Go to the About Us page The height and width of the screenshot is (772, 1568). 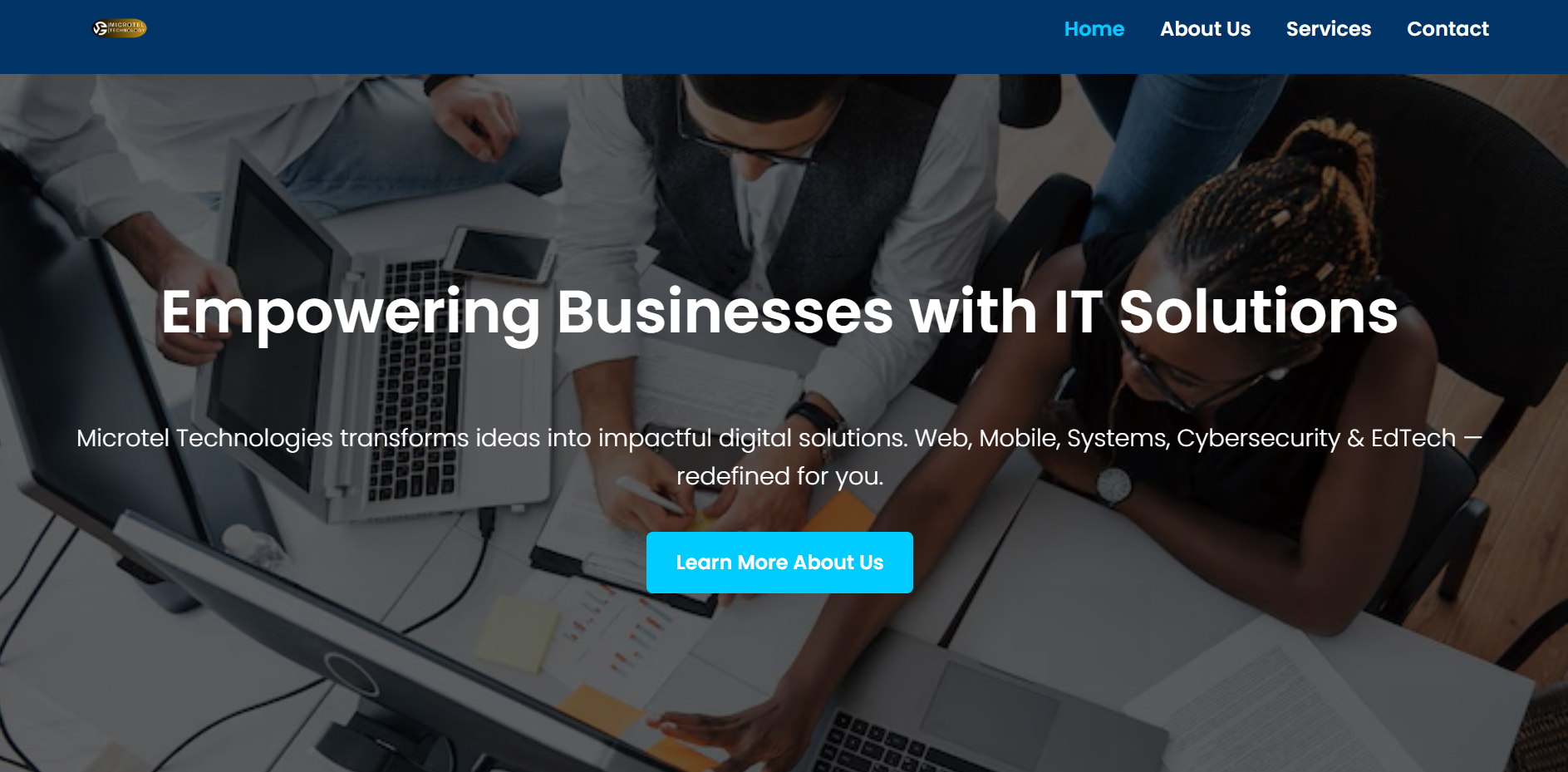point(1205,29)
